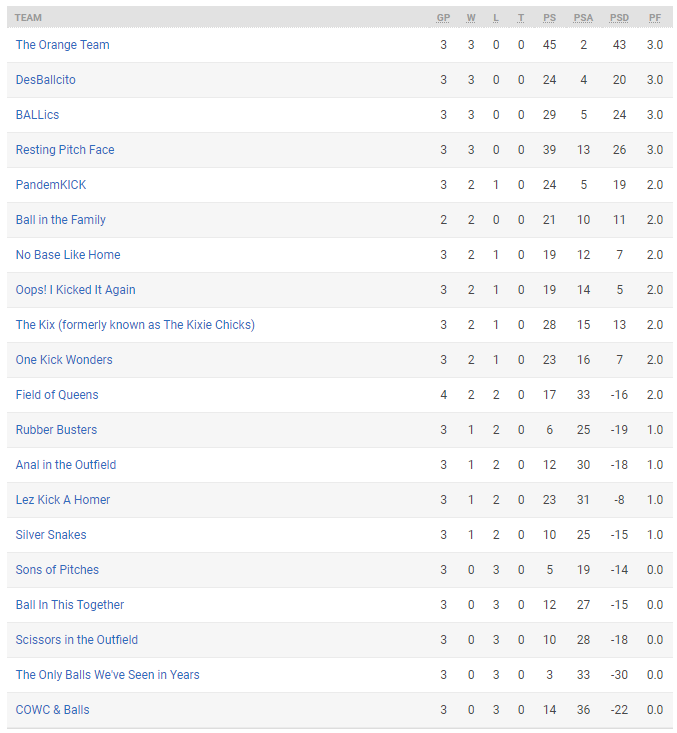
Task: Open The Kix (formerly Kixie Chicks) link
Action: pyautogui.click(x=135, y=325)
